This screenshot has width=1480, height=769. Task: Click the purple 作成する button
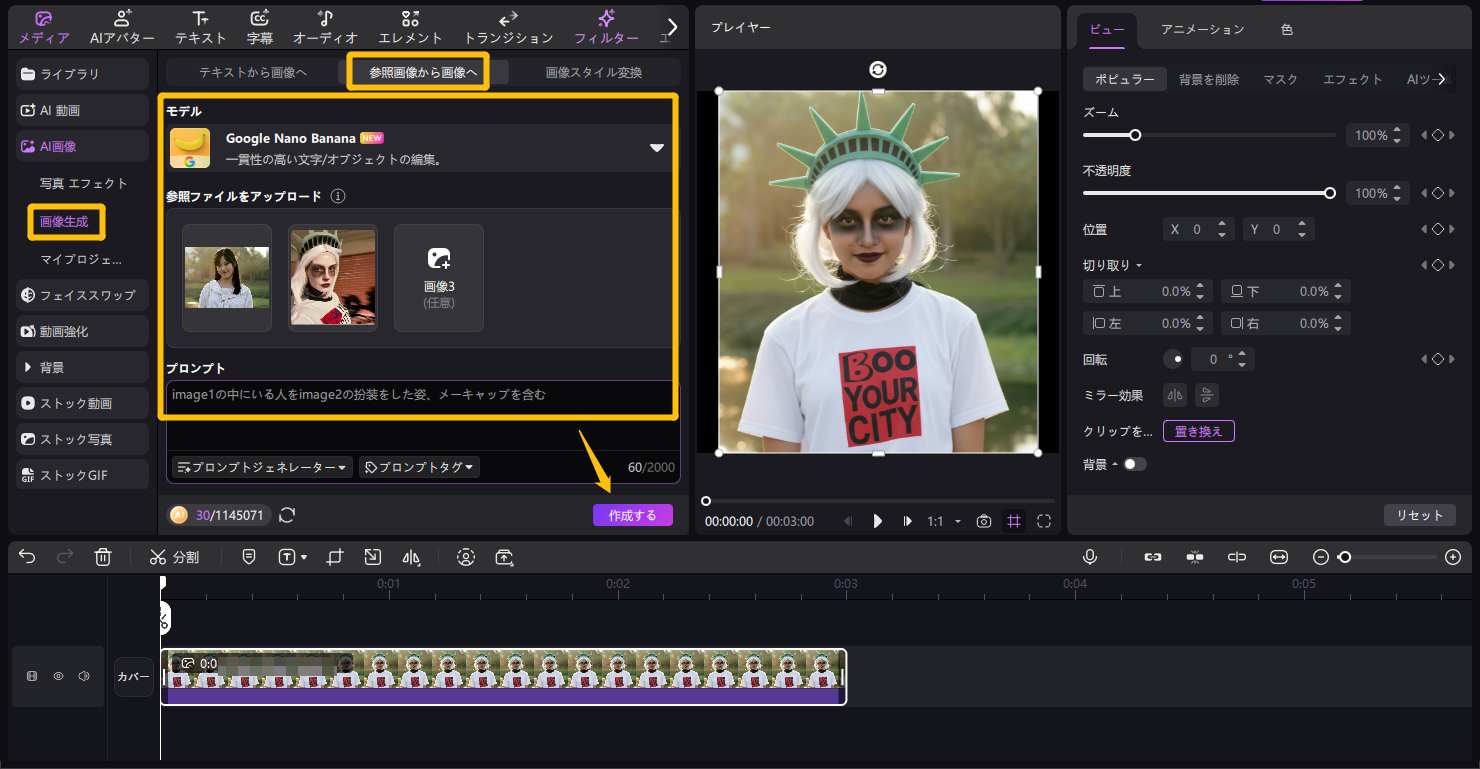pos(632,515)
